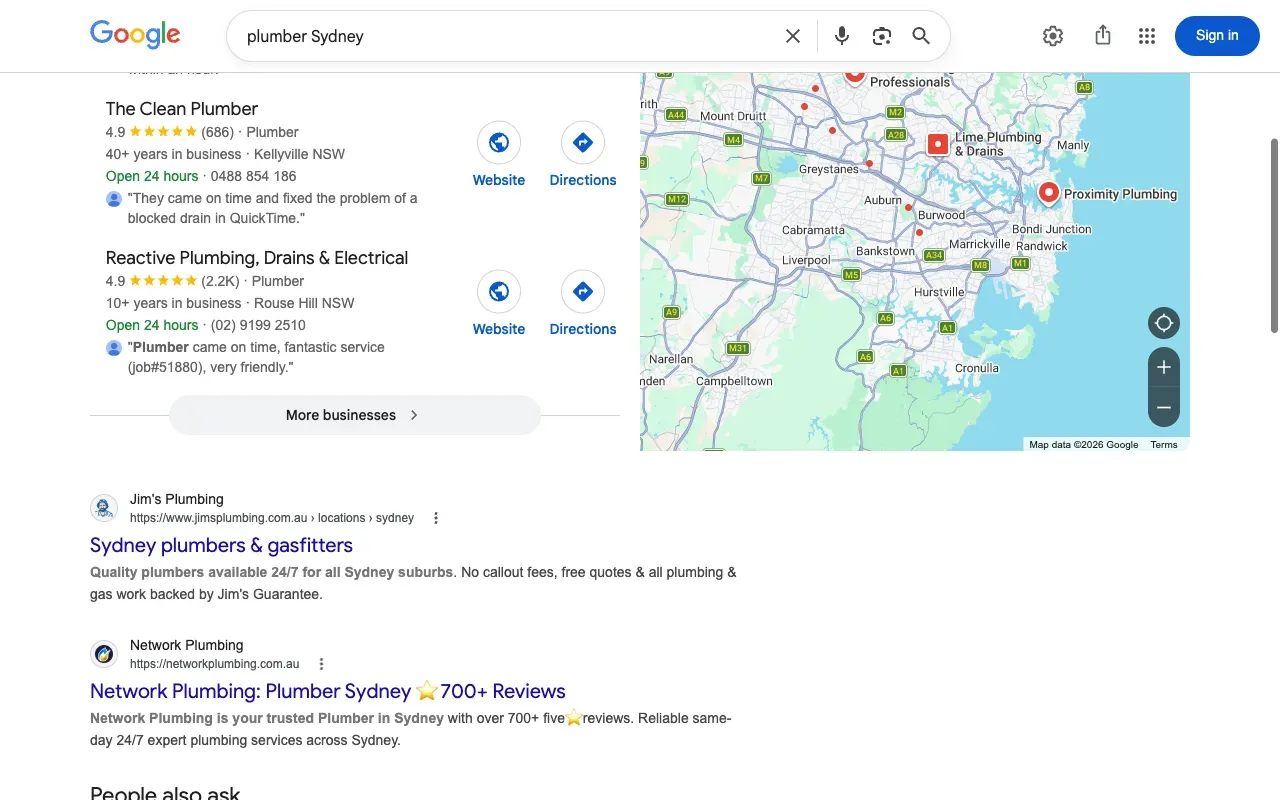
Task: Open The Clean Plumber listing title
Action: (x=182, y=109)
